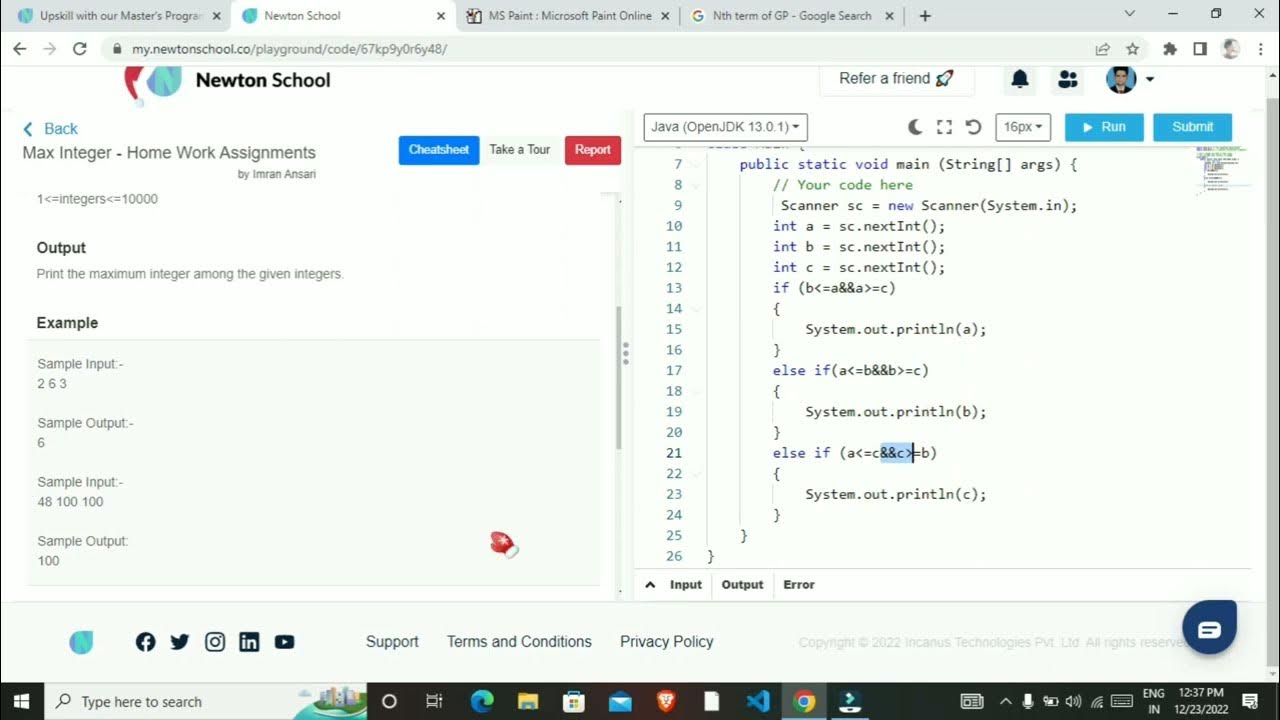Switch to Nth term of GP Google tab
This screenshot has height=720, width=1280.
pos(790,16)
